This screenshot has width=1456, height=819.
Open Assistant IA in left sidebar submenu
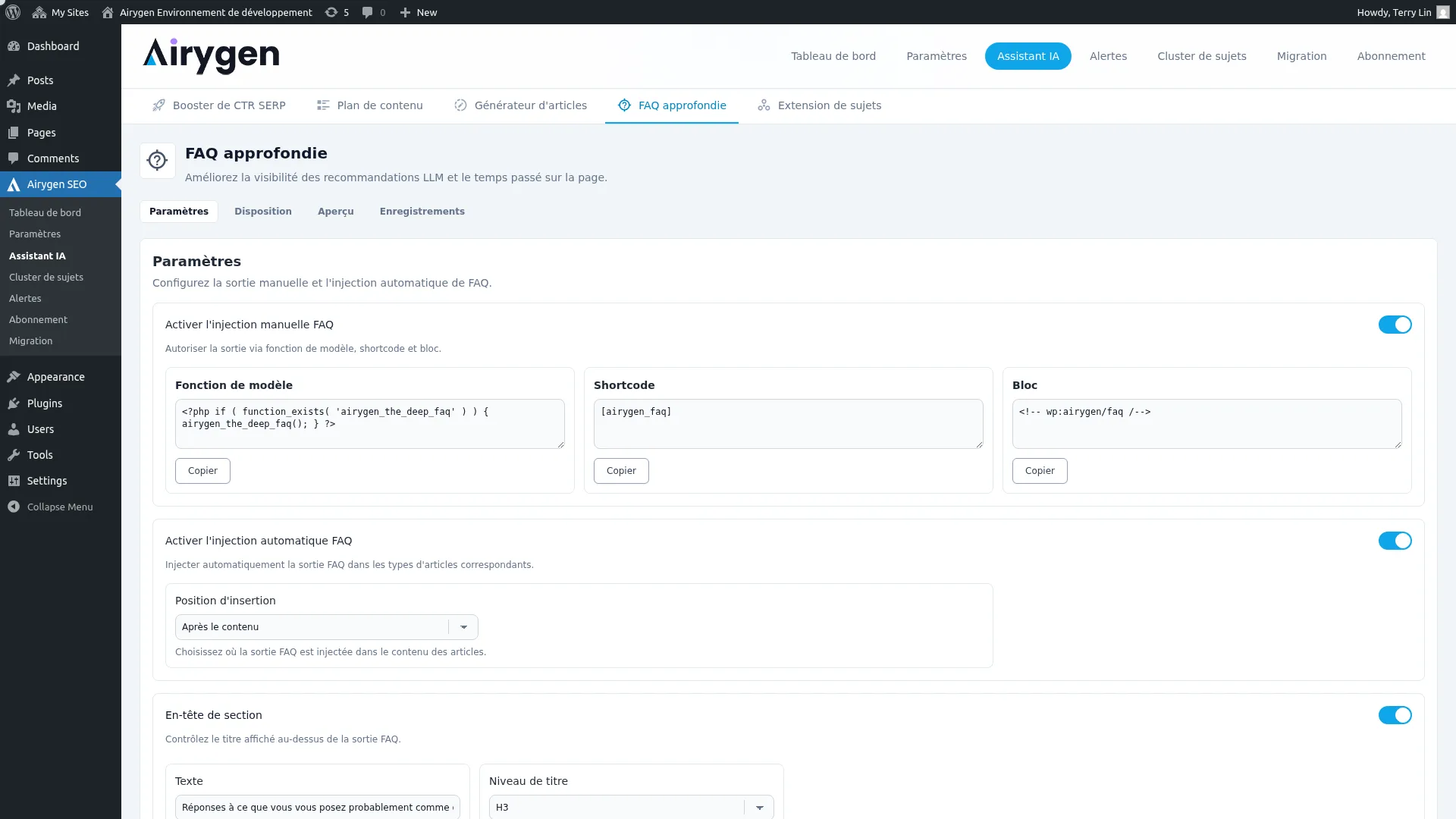click(37, 256)
